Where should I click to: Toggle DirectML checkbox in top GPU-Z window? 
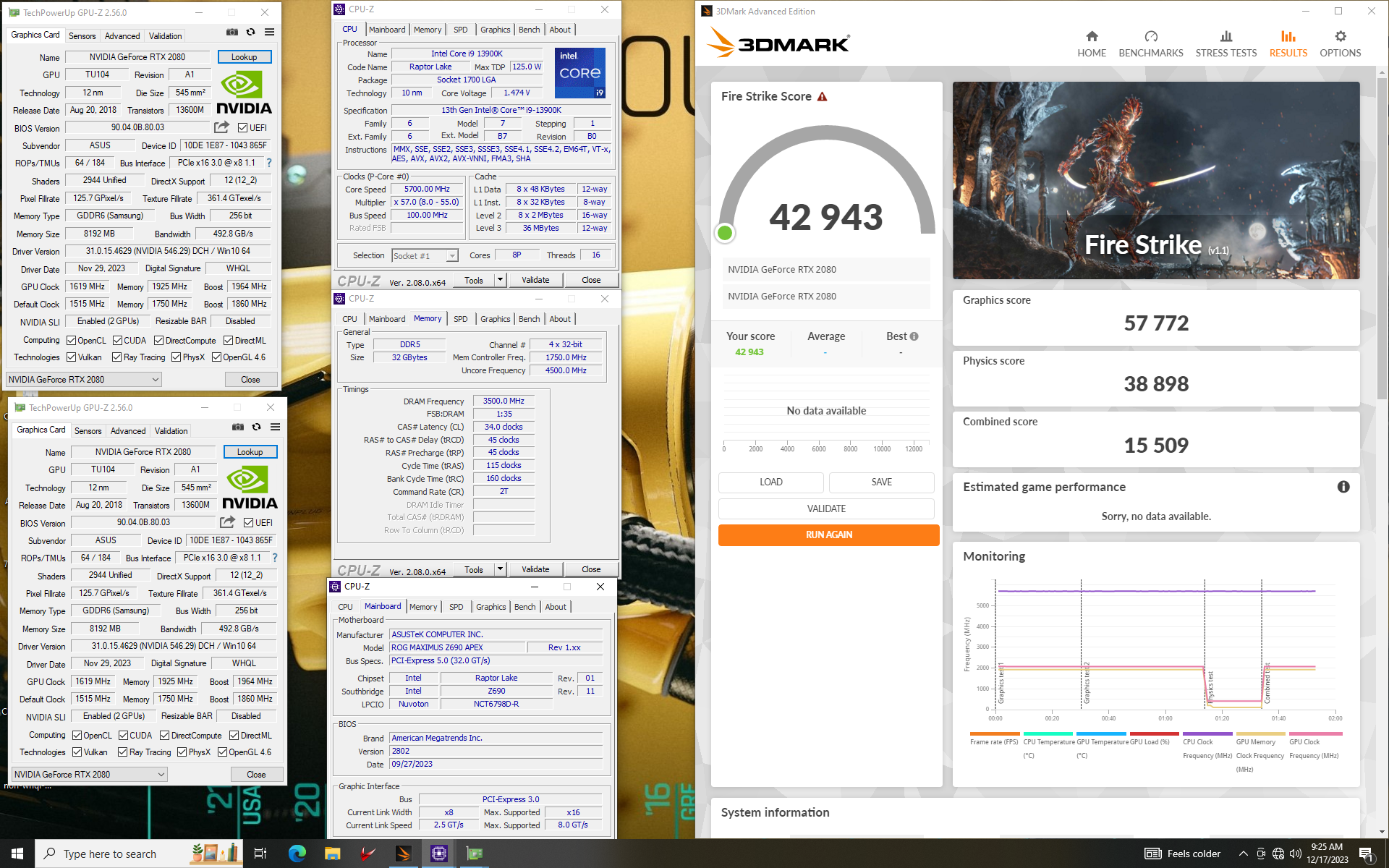pyautogui.click(x=228, y=341)
